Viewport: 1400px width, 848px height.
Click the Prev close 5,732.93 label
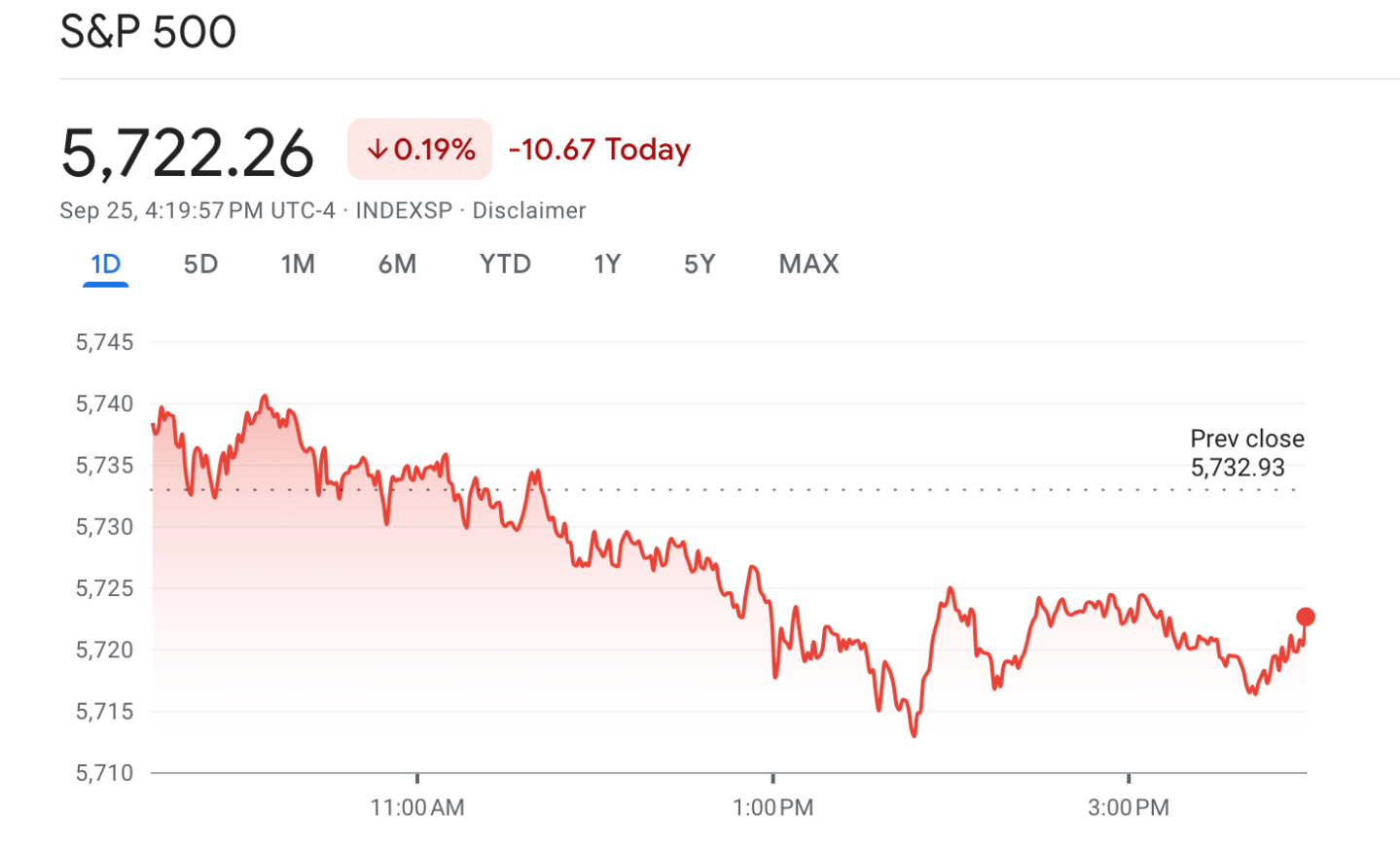(x=1244, y=453)
